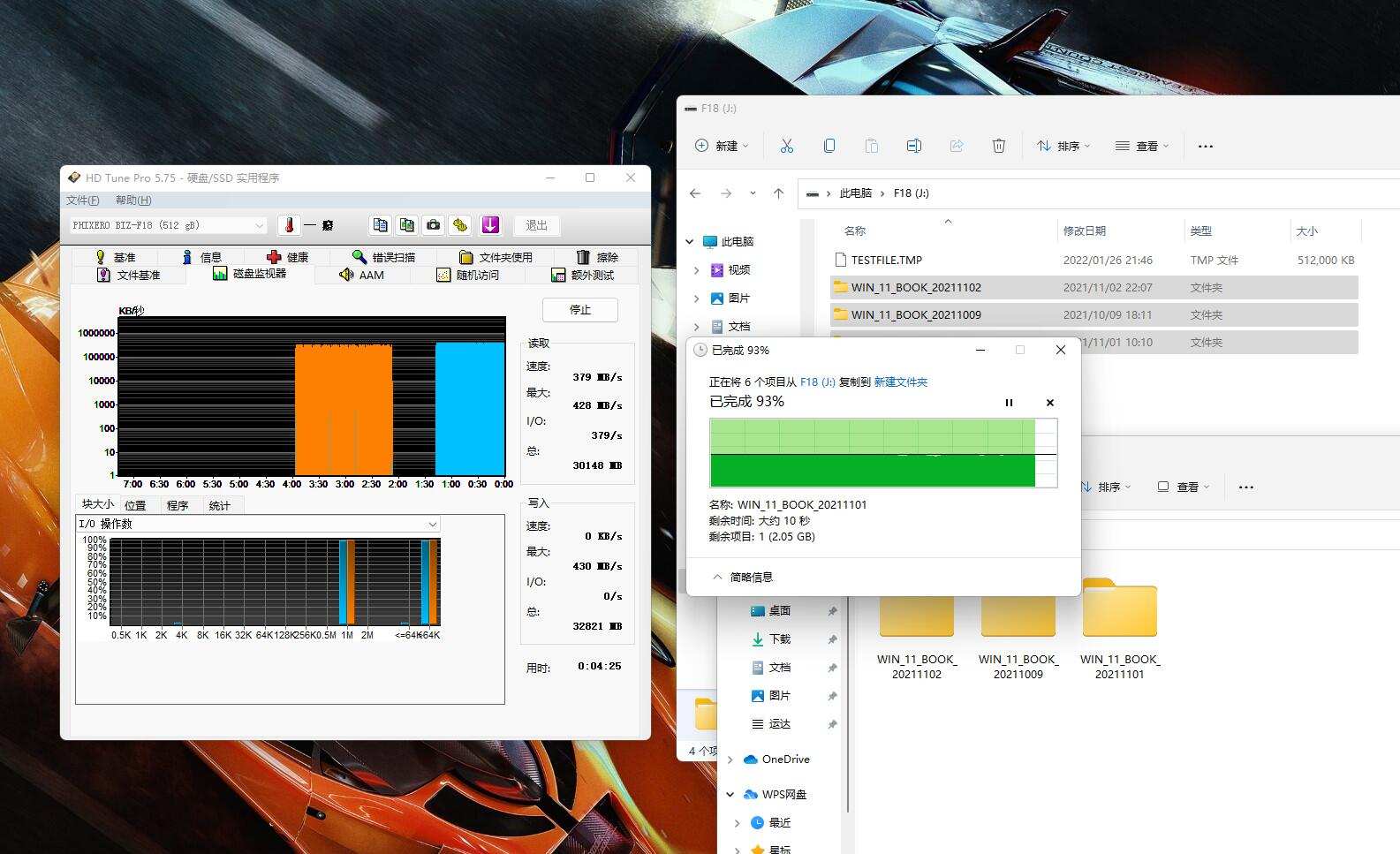Open the 新建 (New) dropdown in the F18 window
This screenshot has width=1400, height=854.
pos(722,146)
